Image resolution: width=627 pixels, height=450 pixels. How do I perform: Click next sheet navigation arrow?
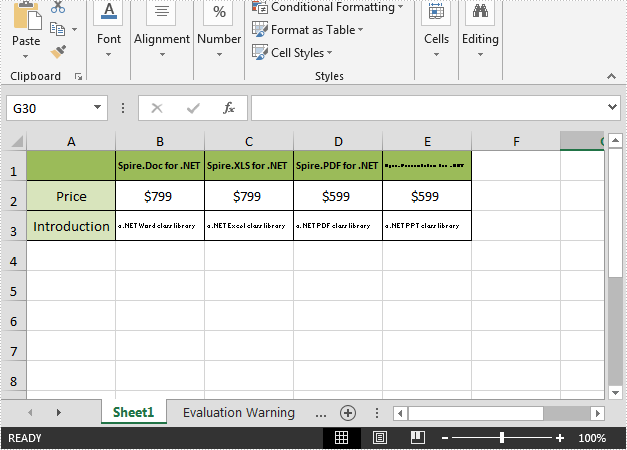58,412
